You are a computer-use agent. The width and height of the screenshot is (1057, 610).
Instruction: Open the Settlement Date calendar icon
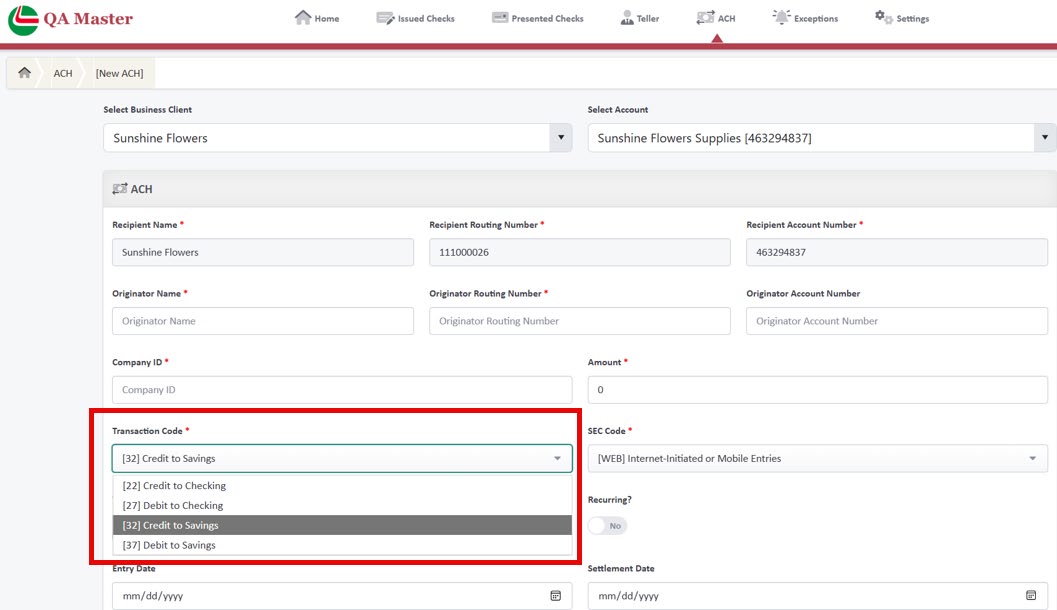[x=1031, y=595]
